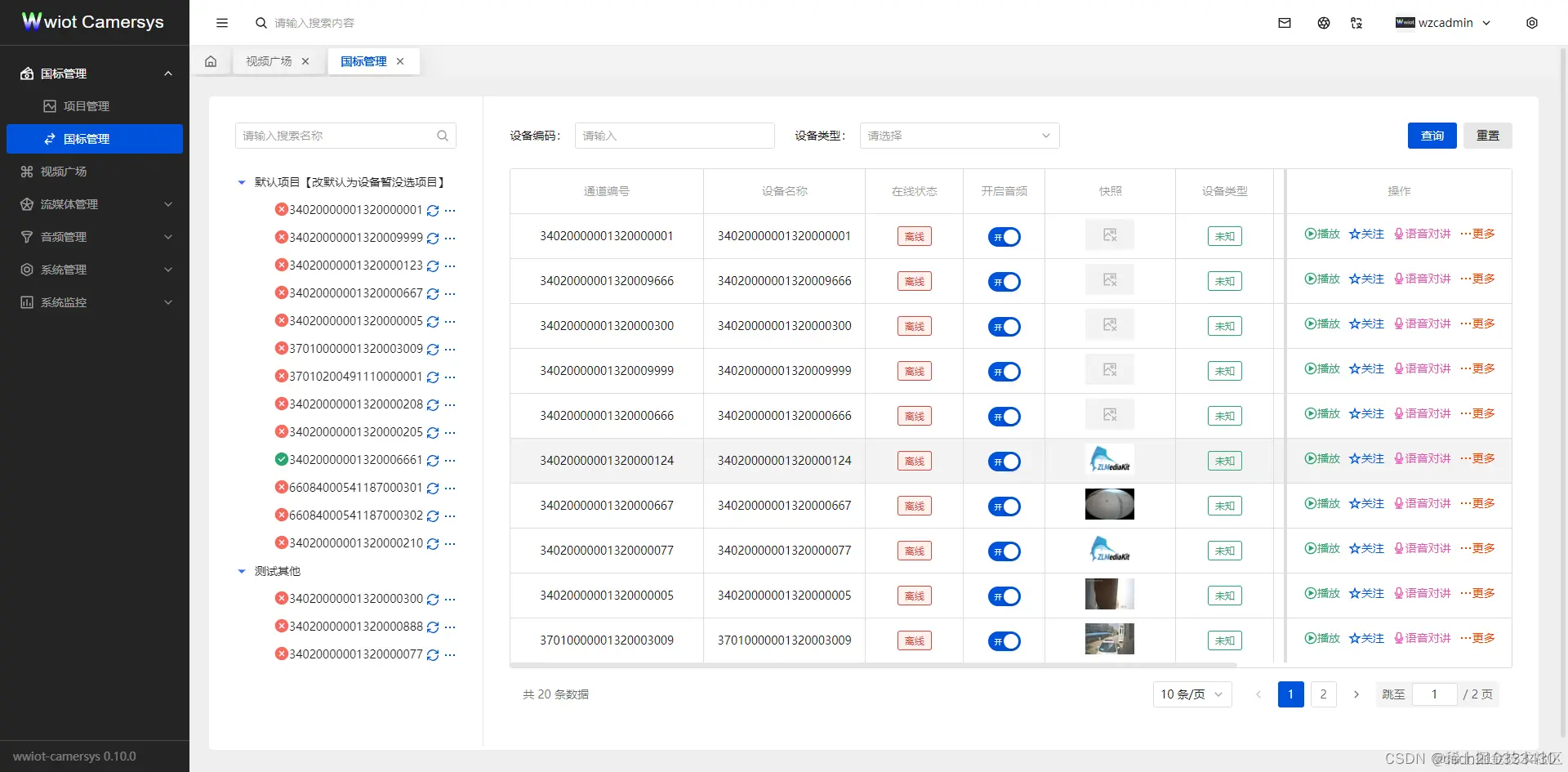The width and height of the screenshot is (1568, 772).
Task: Follow channel 34020000001320000124
Action: point(1366,458)
